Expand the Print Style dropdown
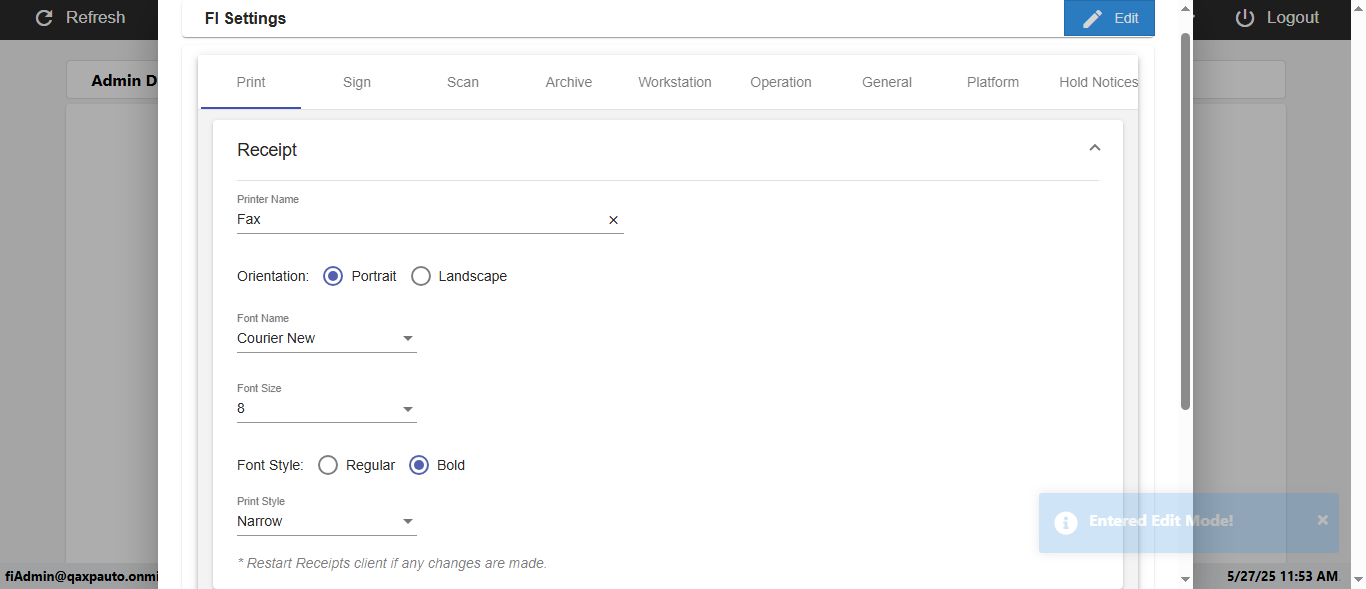 326,522
